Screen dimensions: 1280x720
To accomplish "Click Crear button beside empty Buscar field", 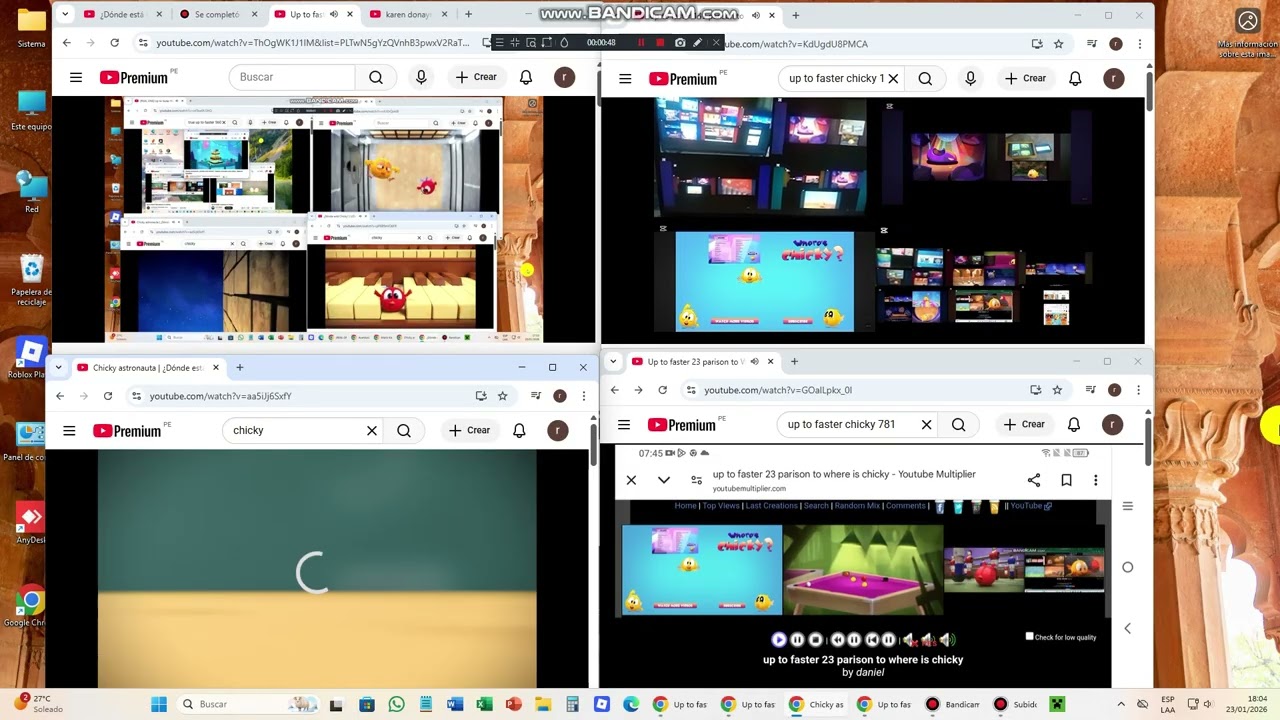I will pos(476,77).
